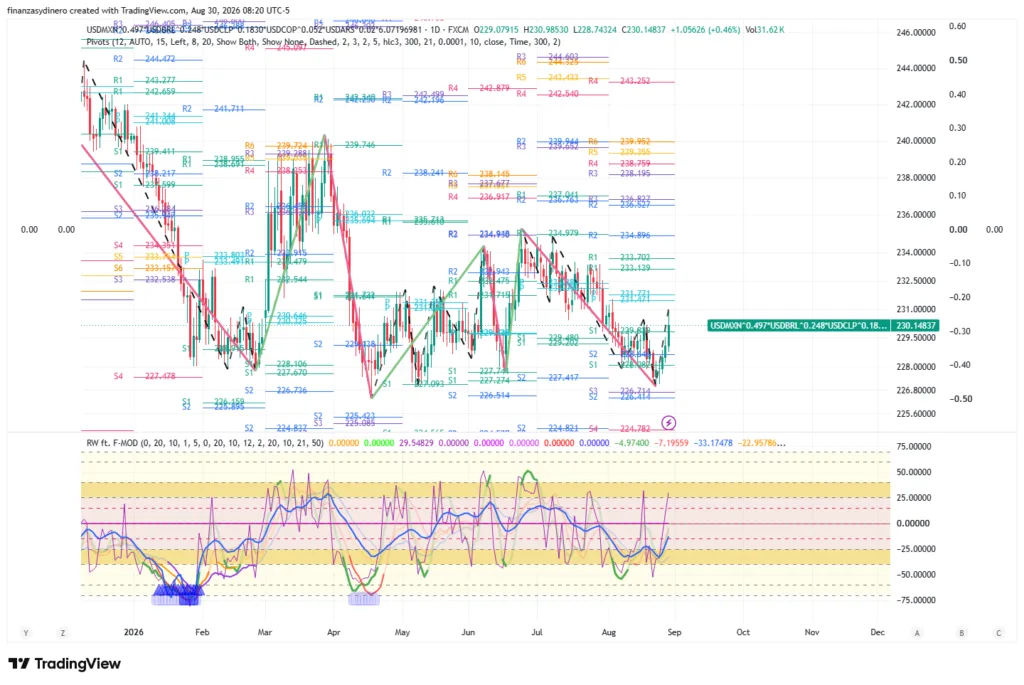Click 244.00000 on the price axis
The width and height of the screenshot is (1024, 685).
(x=916, y=68)
